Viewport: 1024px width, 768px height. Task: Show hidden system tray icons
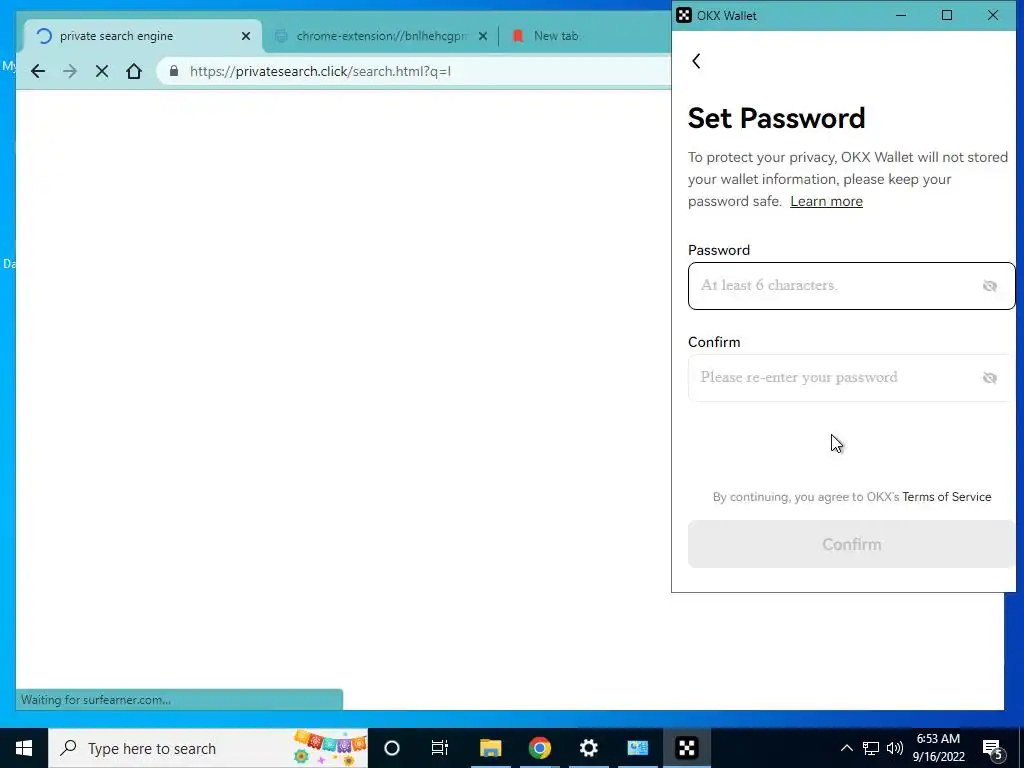846,748
